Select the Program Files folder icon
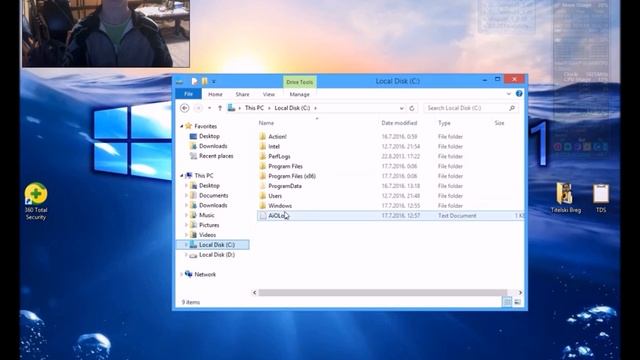The height and width of the screenshot is (360, 640). click(x=263, y=166)
